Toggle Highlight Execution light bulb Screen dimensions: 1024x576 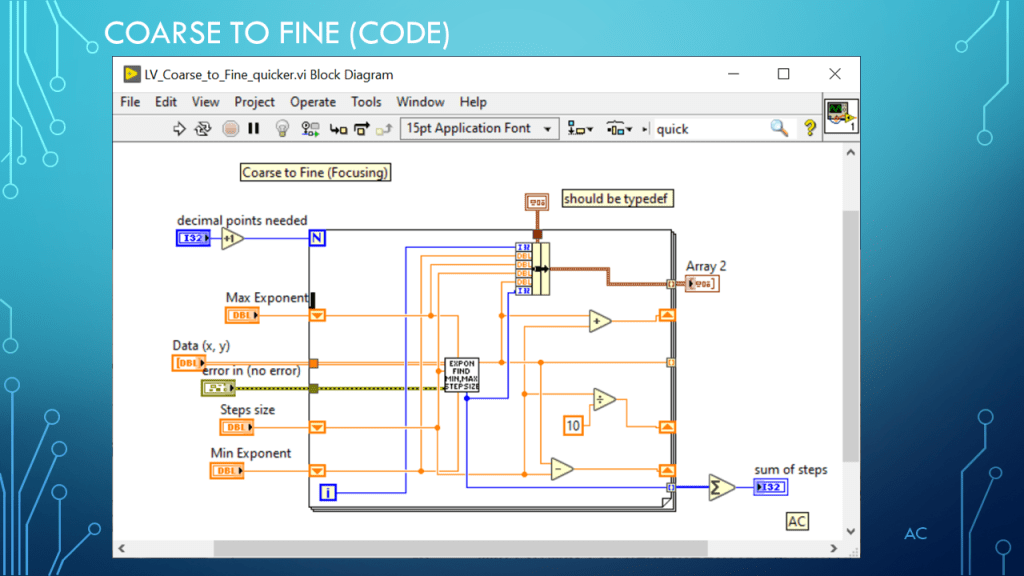click(x=282, y=129)
